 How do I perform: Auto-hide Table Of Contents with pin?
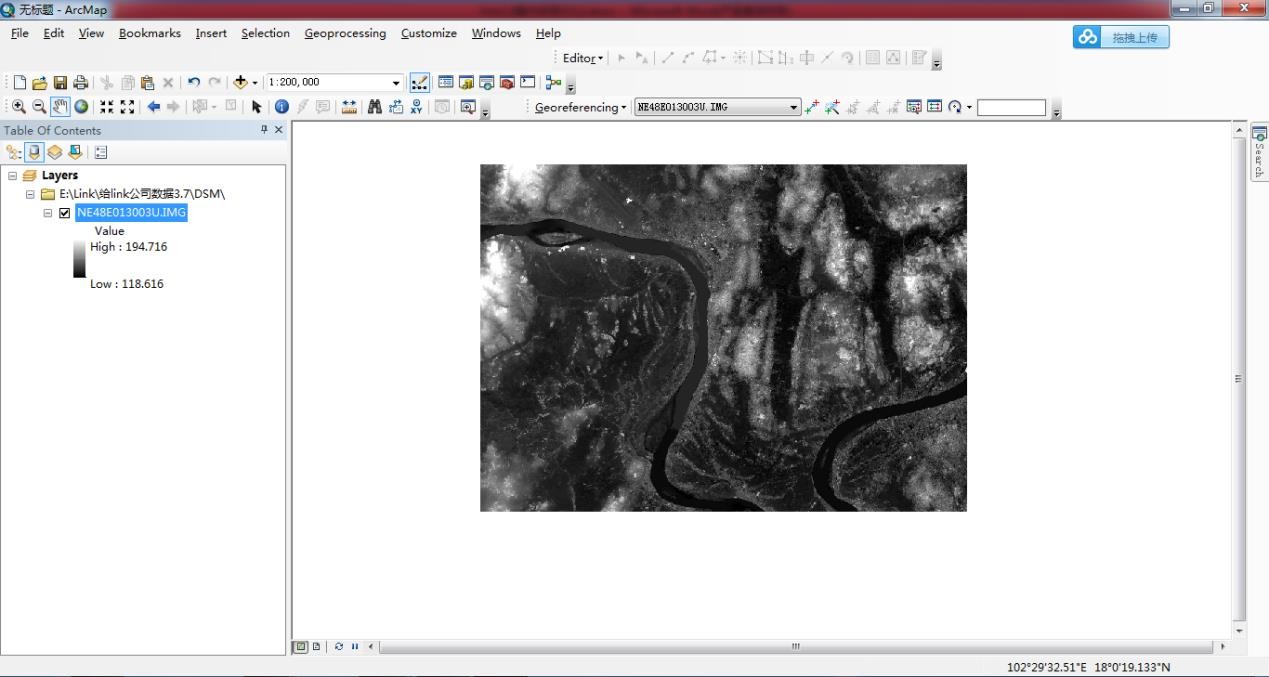[264, 130]
